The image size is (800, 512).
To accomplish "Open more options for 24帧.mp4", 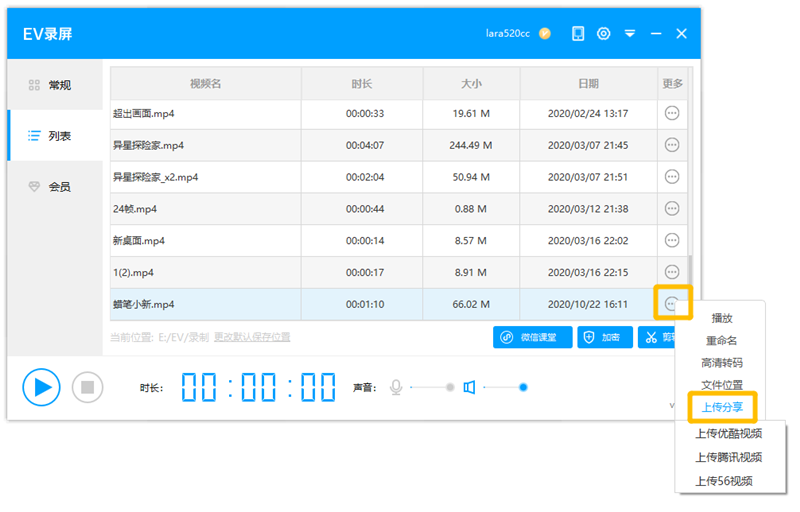I will point(672,209).
